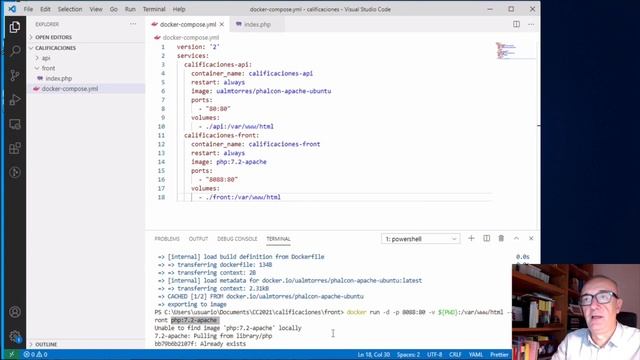The width and height of the screenshot is (640, 360).
Task: Change language mode via 'YAML' status item
Action: [x=476, y=355]
